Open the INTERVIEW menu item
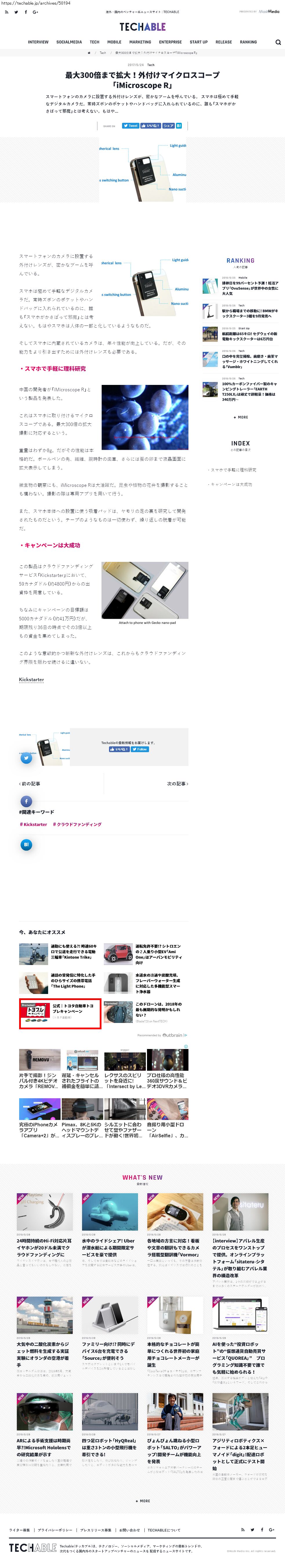Screen dimensions: 285x1568 (38, 43)
